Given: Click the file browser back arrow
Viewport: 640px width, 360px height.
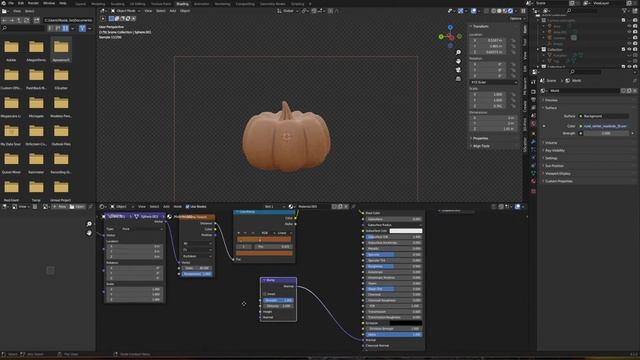Looking at the screenshot, I should click(x=4, y=20).
